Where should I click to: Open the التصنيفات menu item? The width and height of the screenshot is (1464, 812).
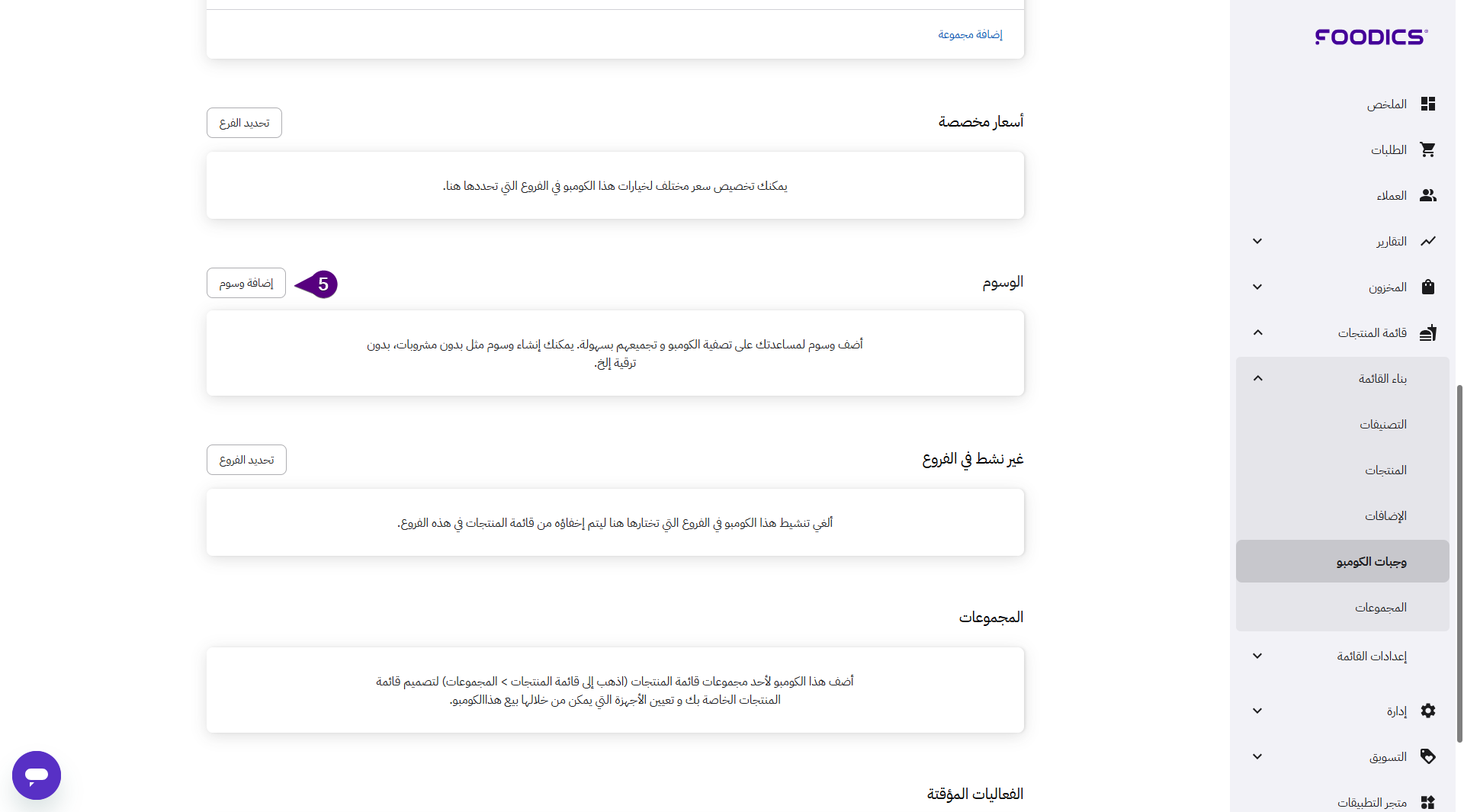pyautogui.click(x=1382, y=425)
